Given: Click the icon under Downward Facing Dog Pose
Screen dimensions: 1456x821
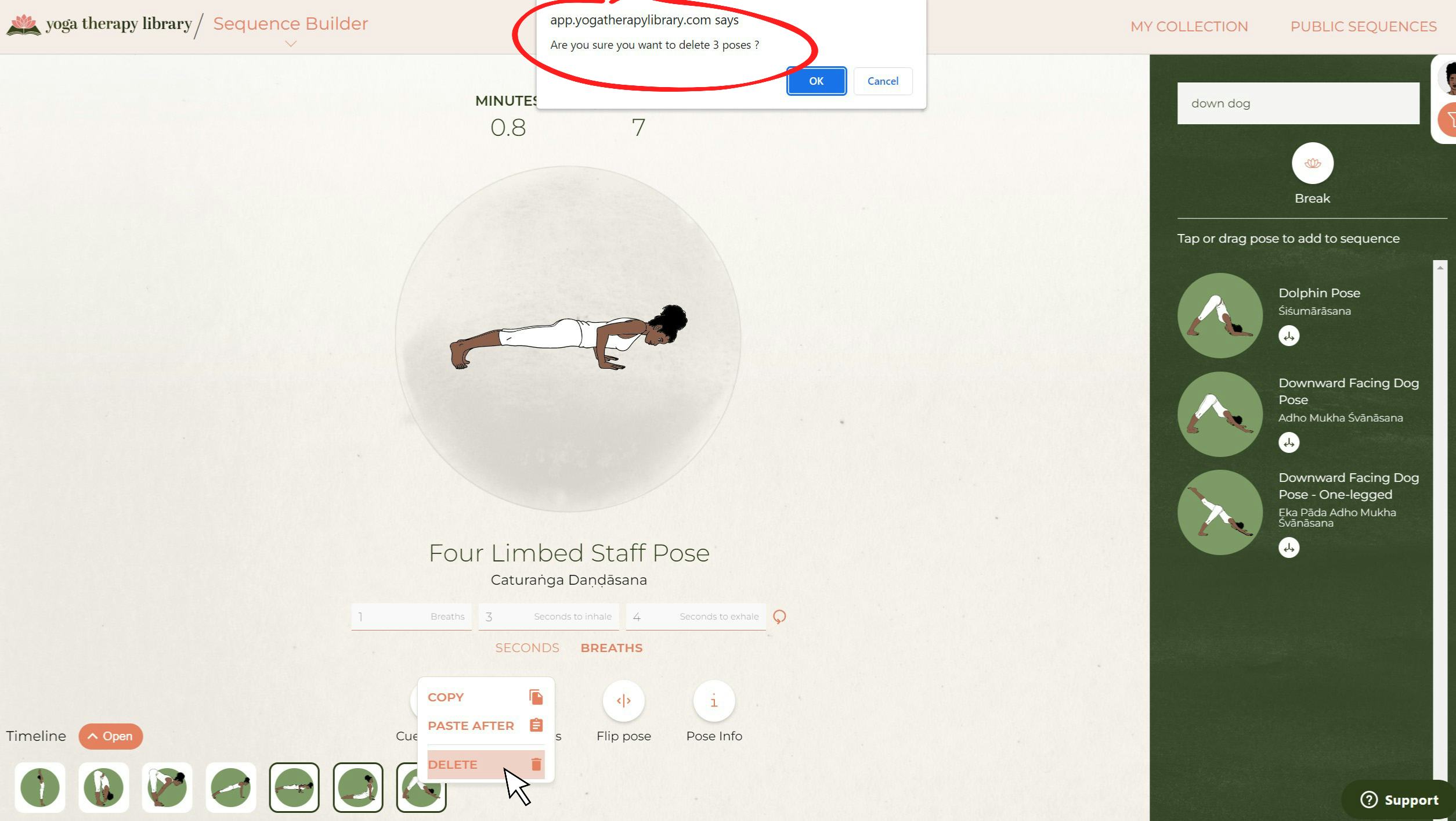Looking at the screenshot, I should [x=1288, y=442].
